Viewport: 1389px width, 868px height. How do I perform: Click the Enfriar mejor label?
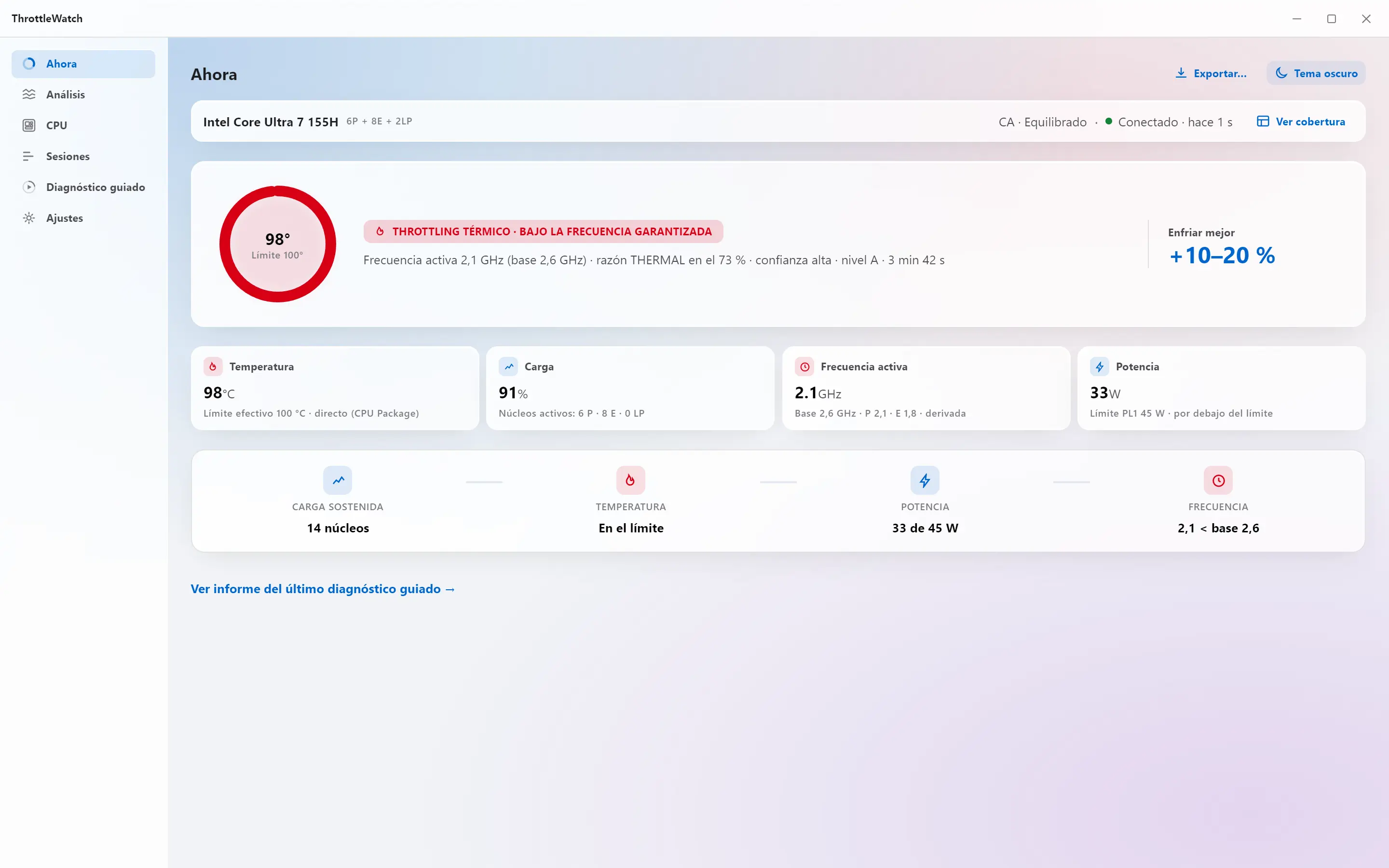pos(1201,232)
